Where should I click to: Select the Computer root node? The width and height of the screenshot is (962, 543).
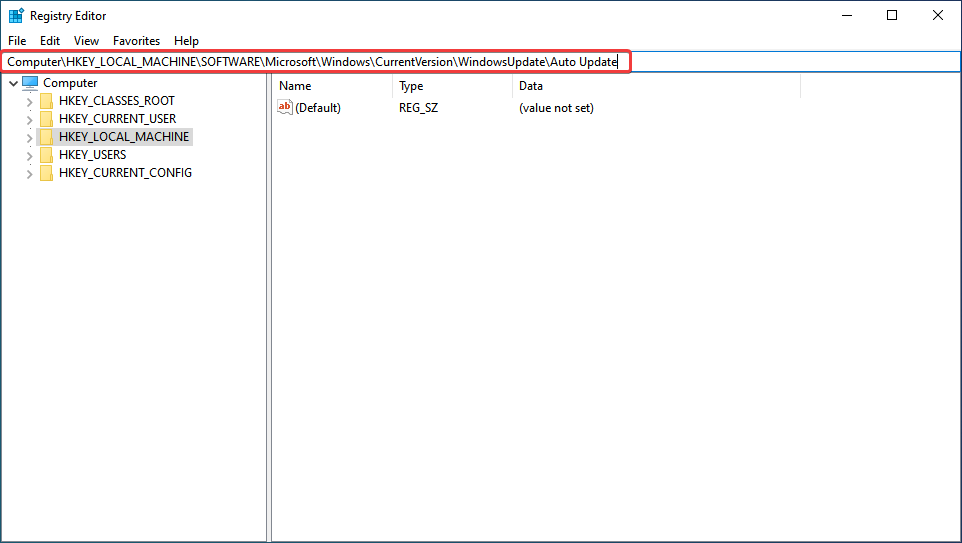point(70,83)
